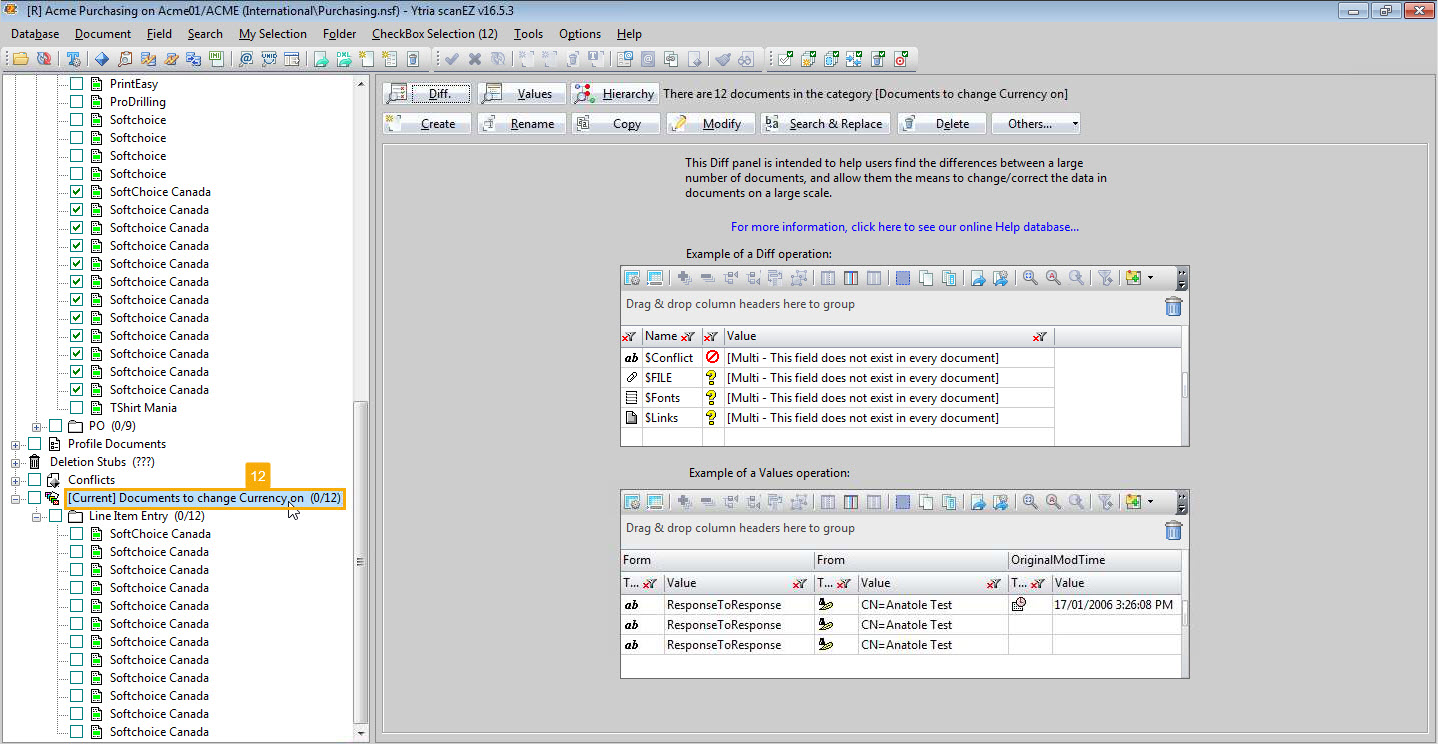Click the Open Database toolbar icon
This screenshot has height=744, width=1438.
(20, 59)
